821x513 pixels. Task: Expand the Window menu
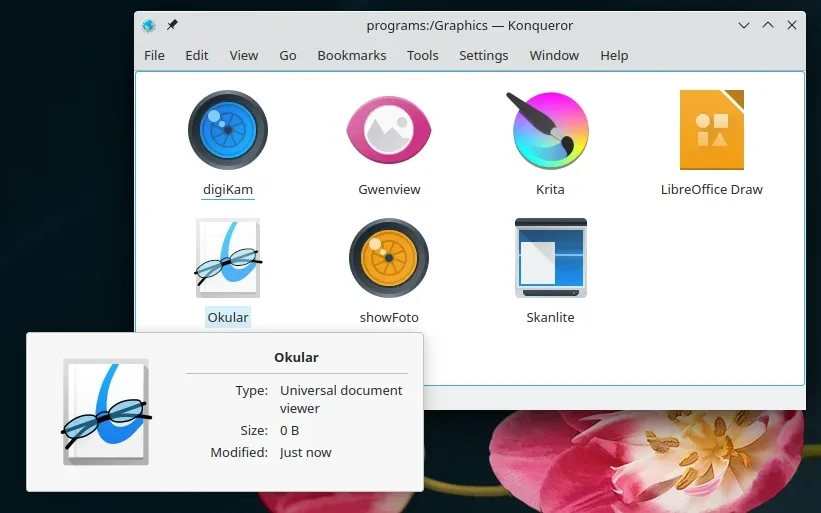pyautogui.click(x=554, y=55)
